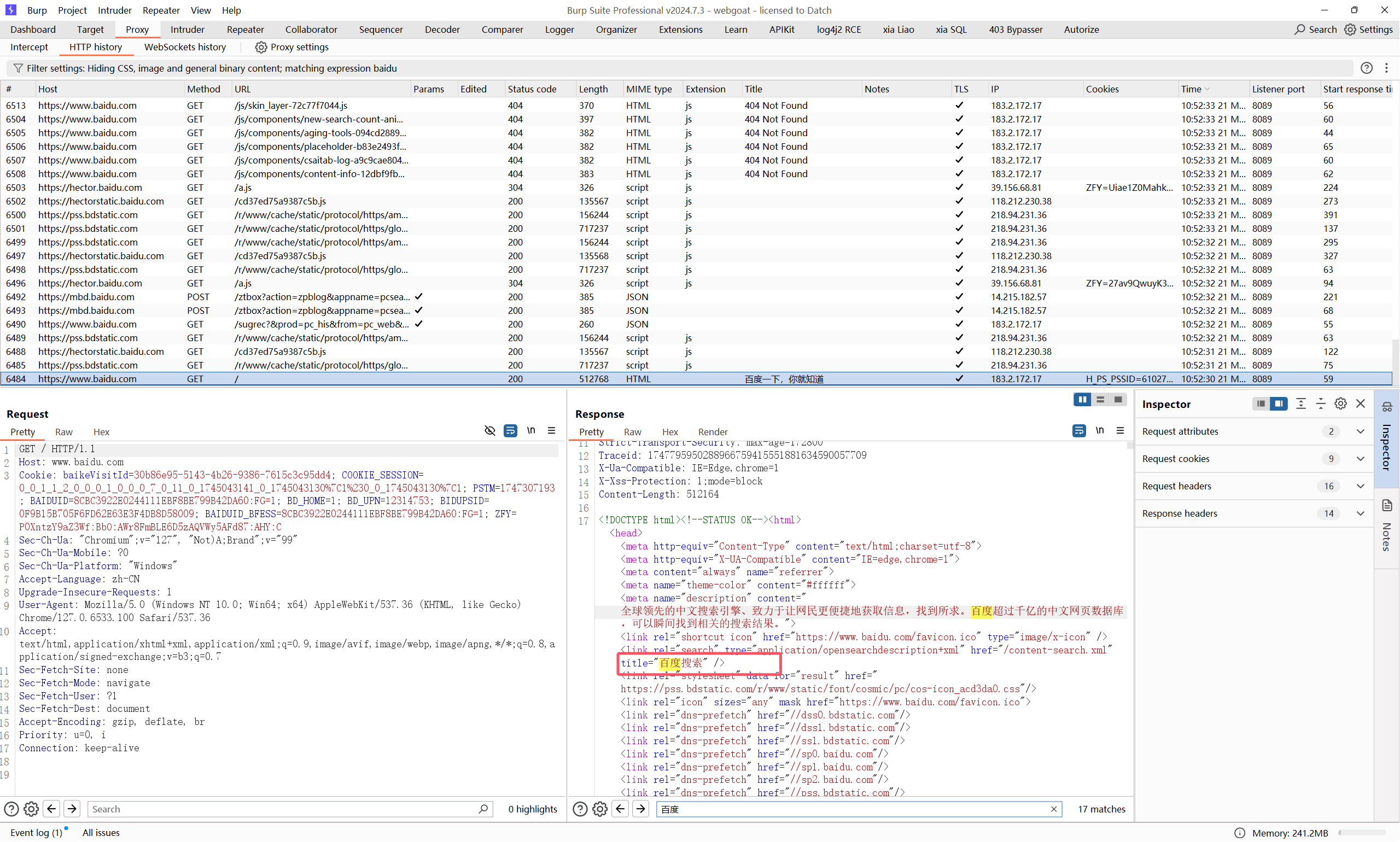1400x842 pixels.
Task: Open Proxy settings gear icon
Action: click(x=261, y=47)
